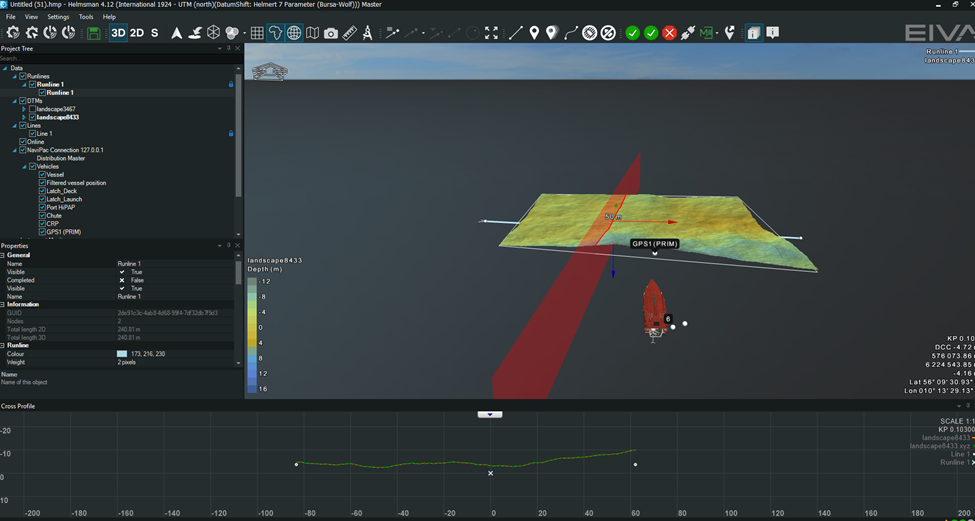
Task: Click the green M toolbar icon
Action: pyautogui.click(x=706, y=33)
